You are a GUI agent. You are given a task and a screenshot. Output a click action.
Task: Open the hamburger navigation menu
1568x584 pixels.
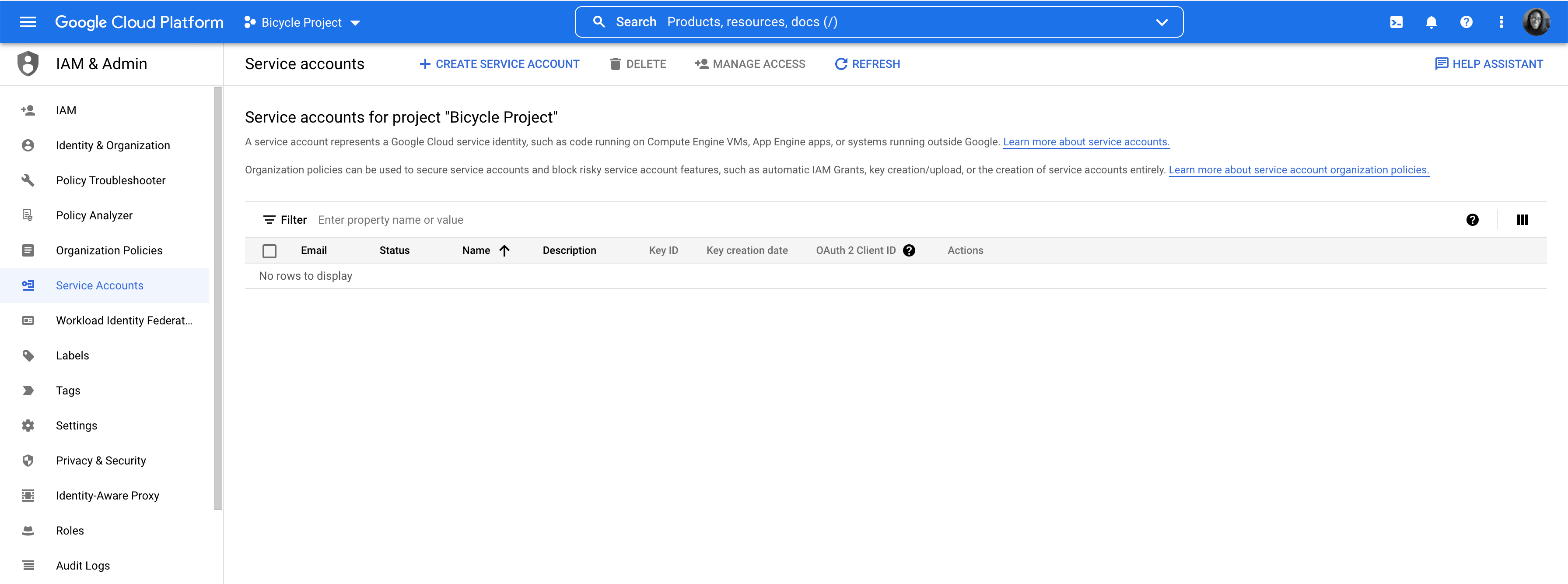28,22
